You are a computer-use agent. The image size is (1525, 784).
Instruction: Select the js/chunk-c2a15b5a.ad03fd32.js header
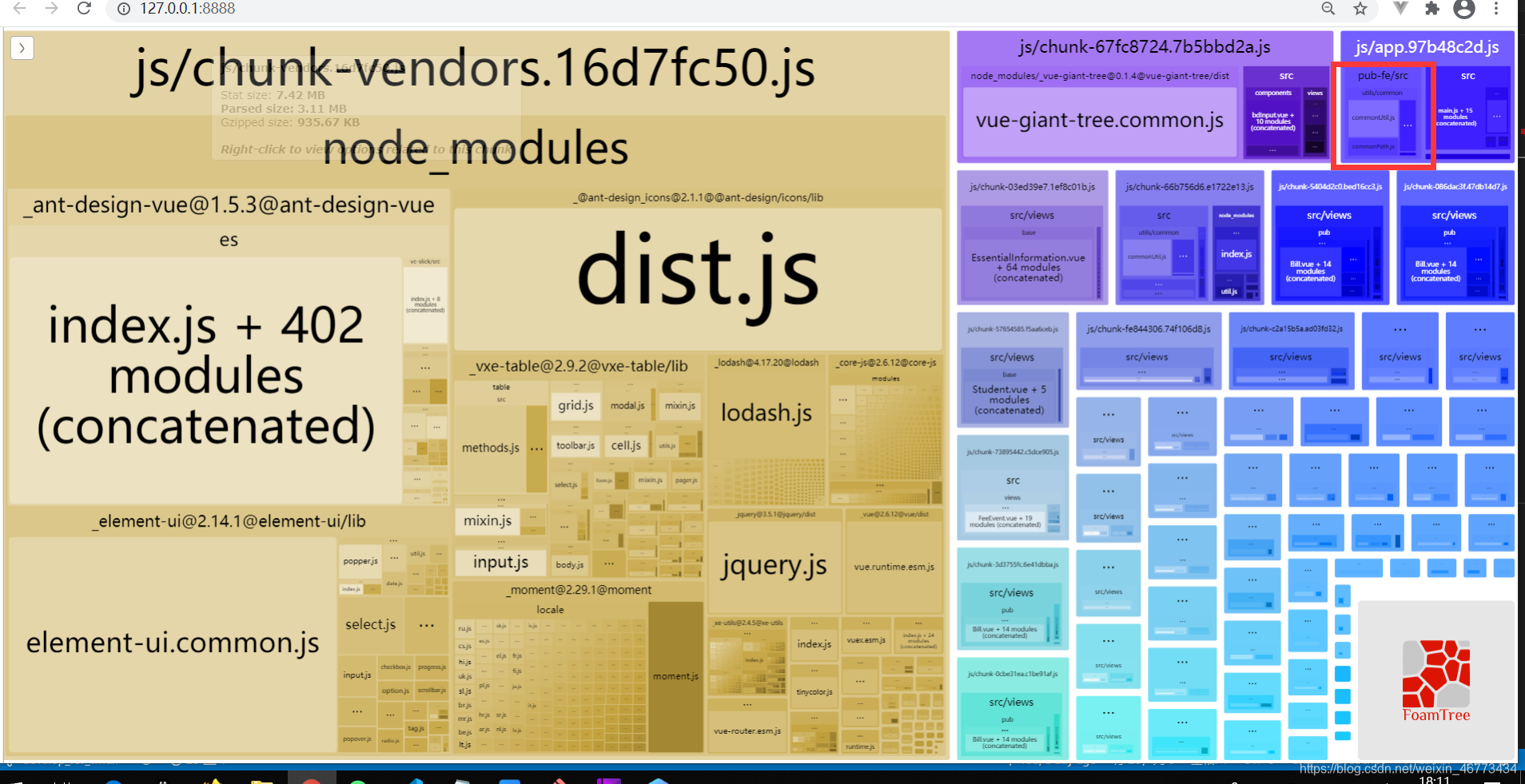pyautogui.click(x=1291, y=328)
